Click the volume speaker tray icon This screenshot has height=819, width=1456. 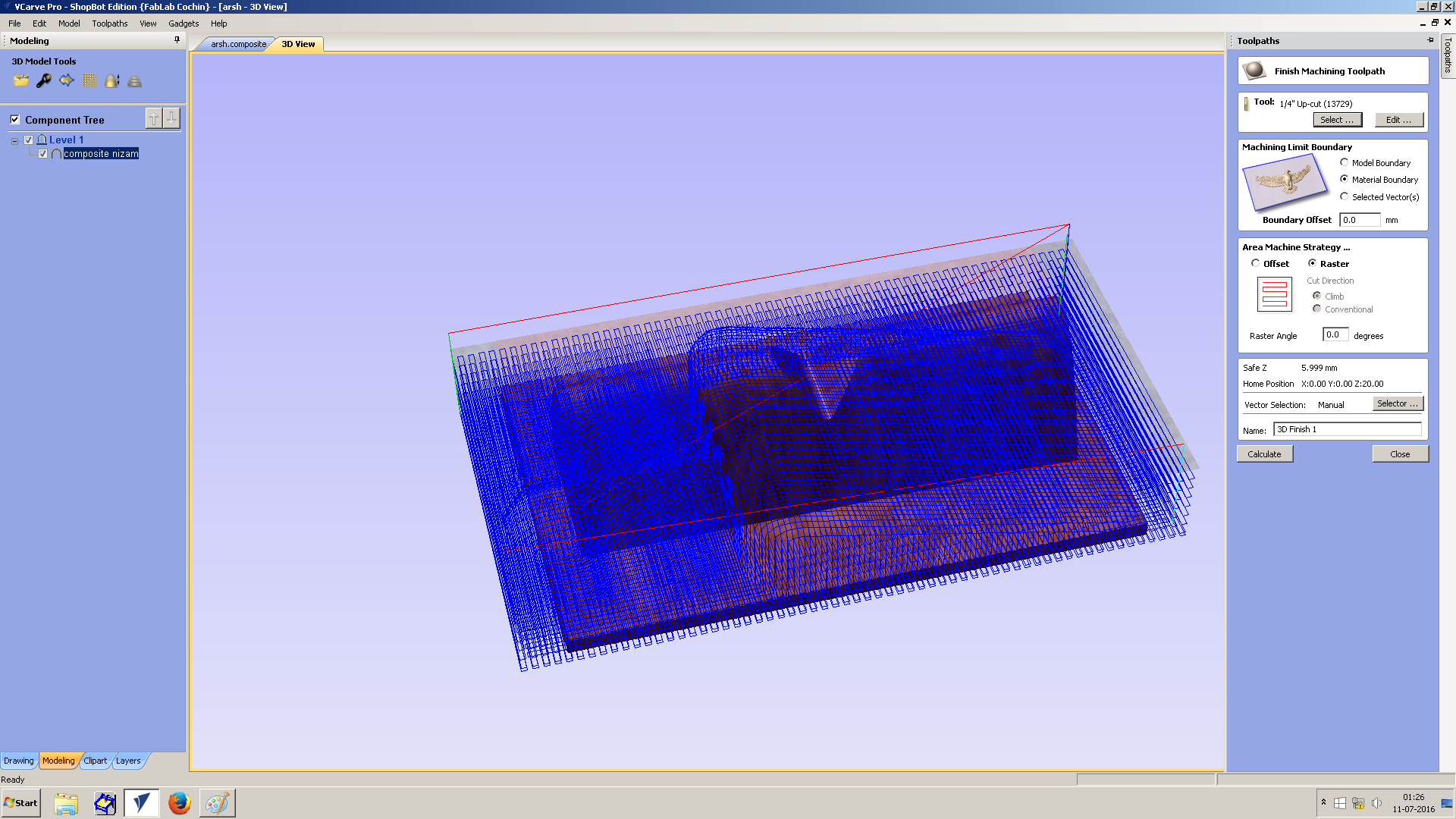[x=1376, y=803]
